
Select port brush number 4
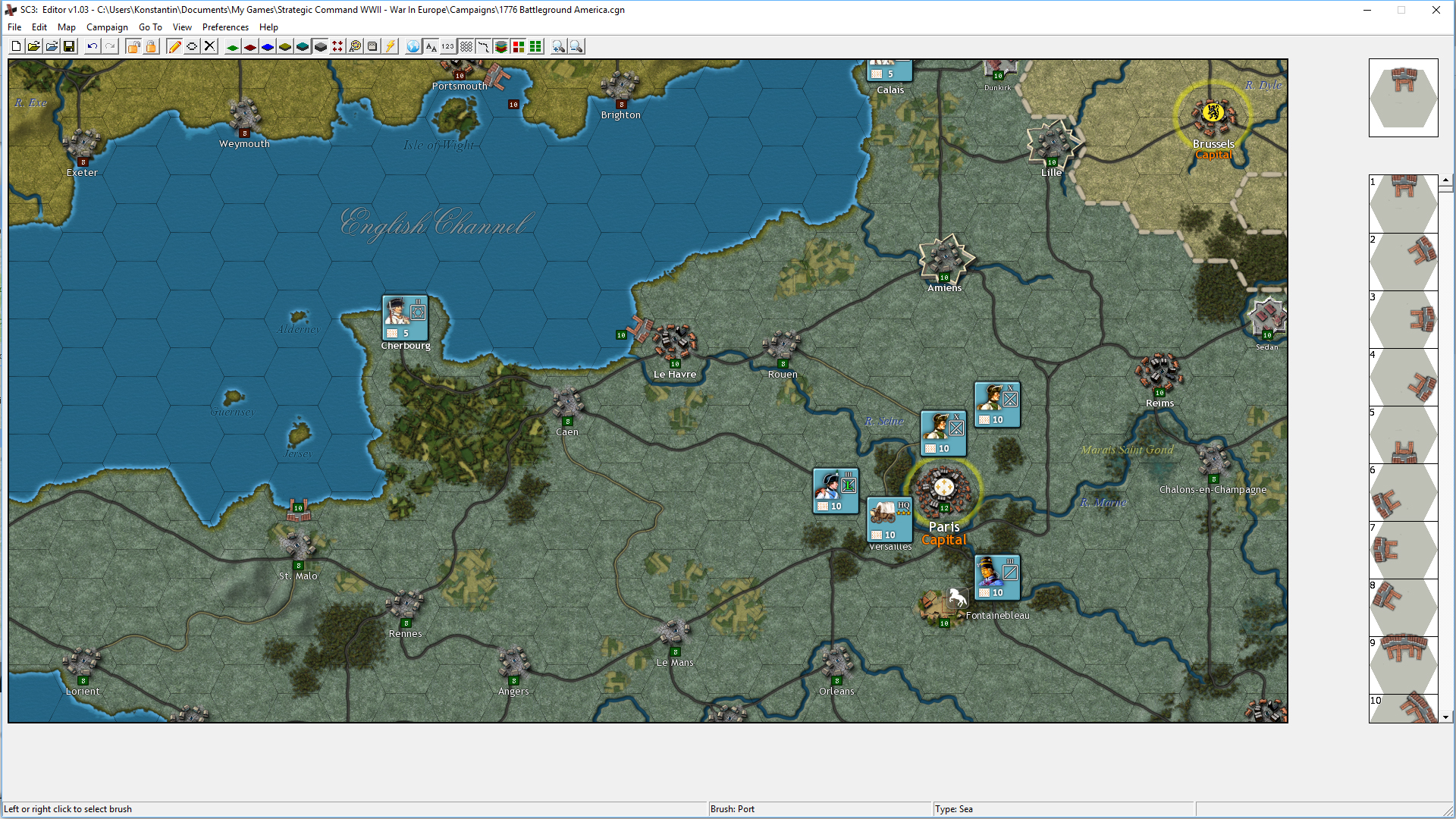[x=1404, y=377]
